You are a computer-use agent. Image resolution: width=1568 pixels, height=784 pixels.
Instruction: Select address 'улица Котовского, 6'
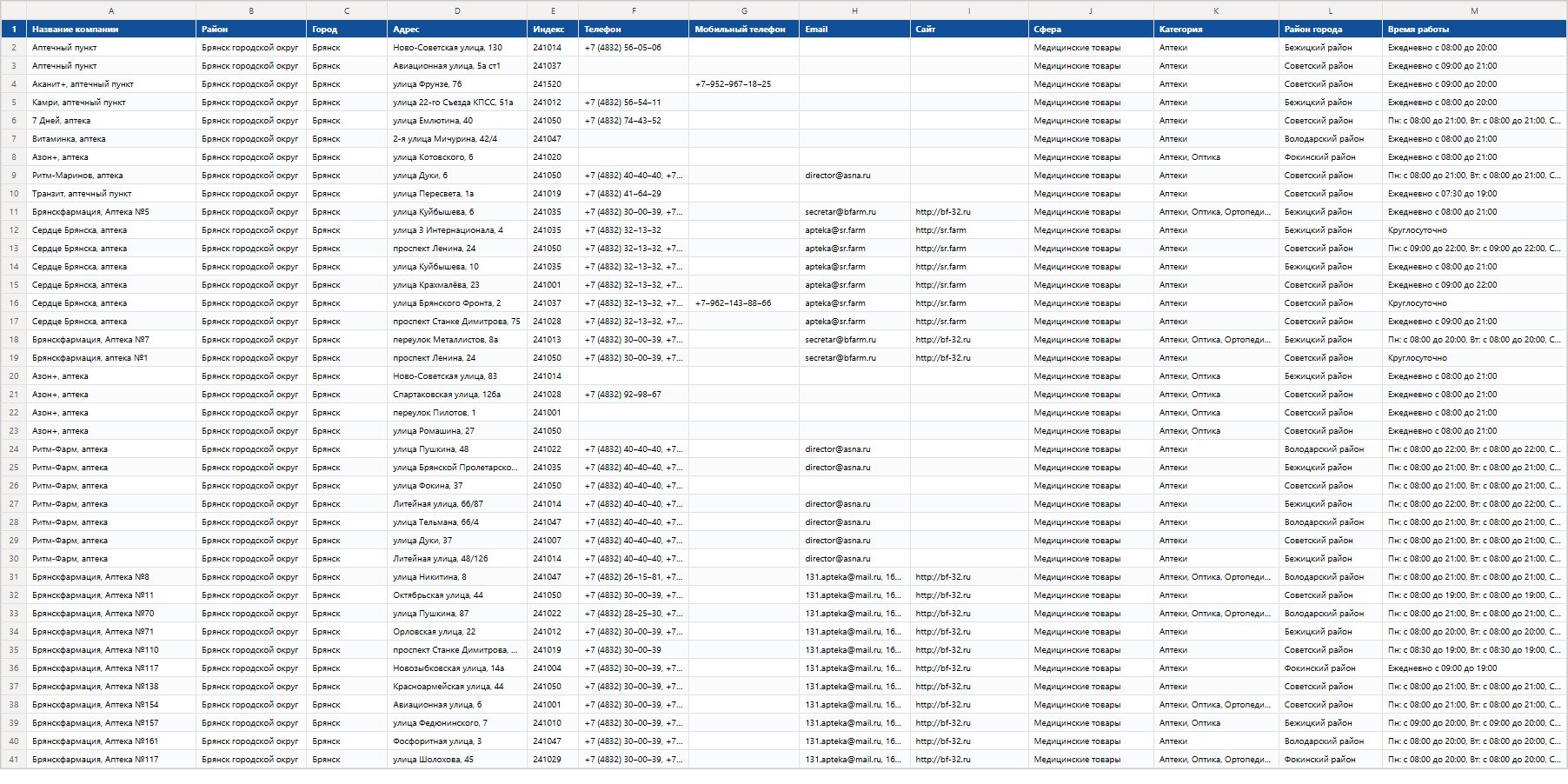pos(457,157)
